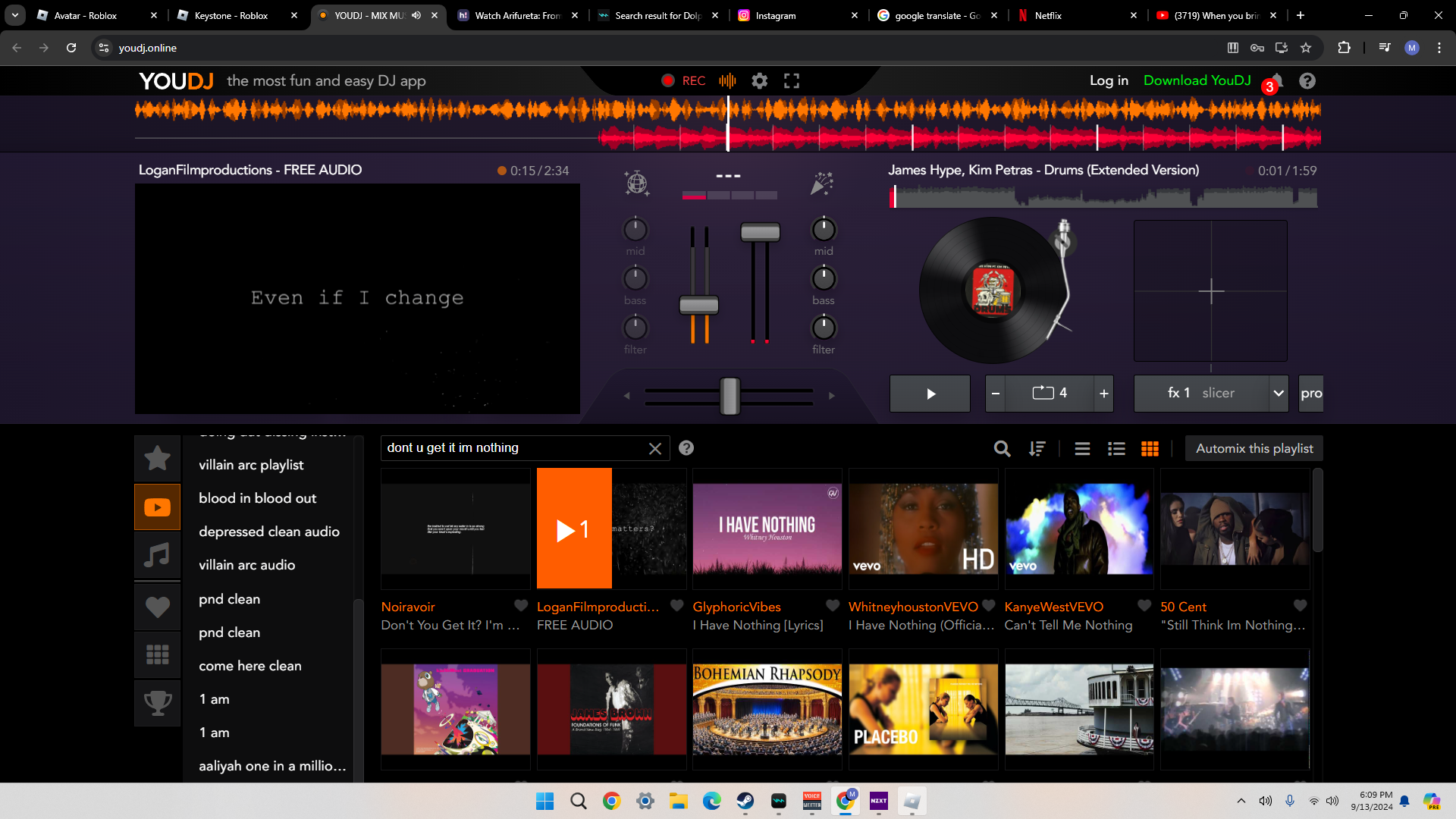Enter fullscreen mode
The image size is (1456, 819).
click(792, 81)
